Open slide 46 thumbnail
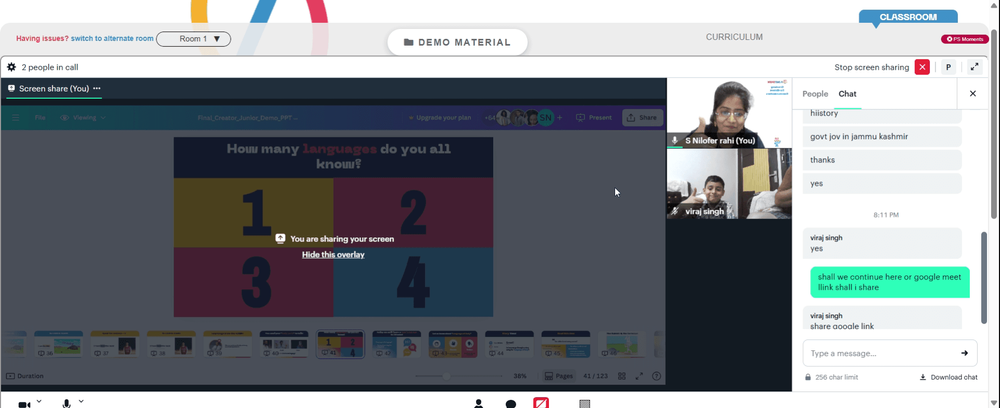 pyautogui.click(x=622, y=344)
